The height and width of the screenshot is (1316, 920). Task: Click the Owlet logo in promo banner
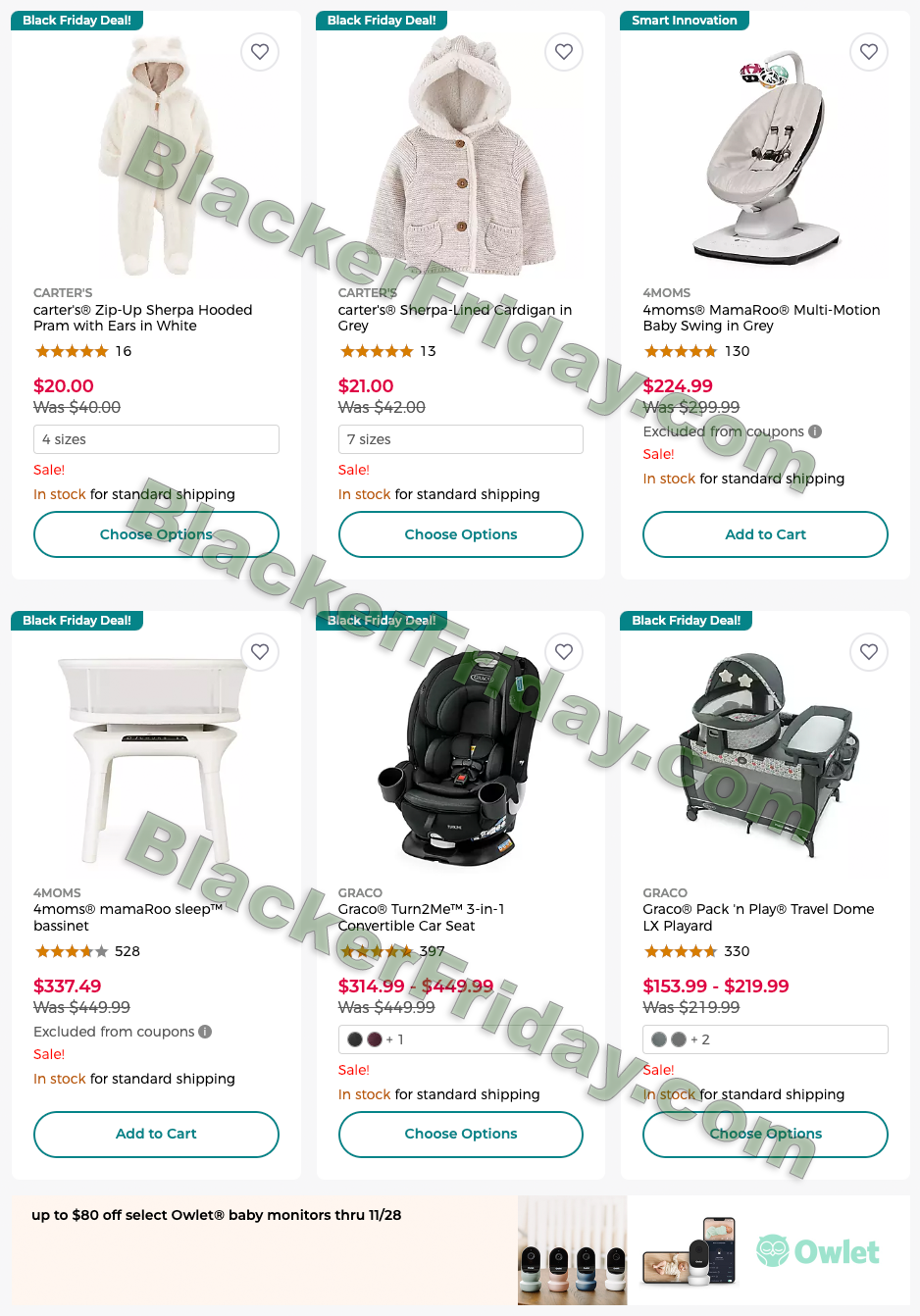point(818,1251)
